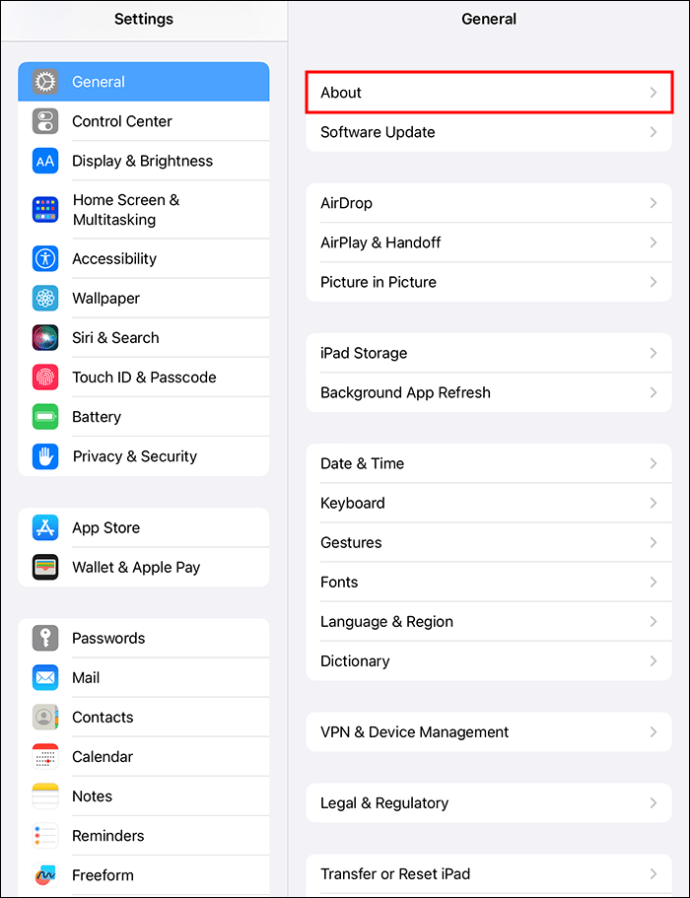Open Transfer or Reset iPad
The image size is (690, 898).
[x=488, y=874]
